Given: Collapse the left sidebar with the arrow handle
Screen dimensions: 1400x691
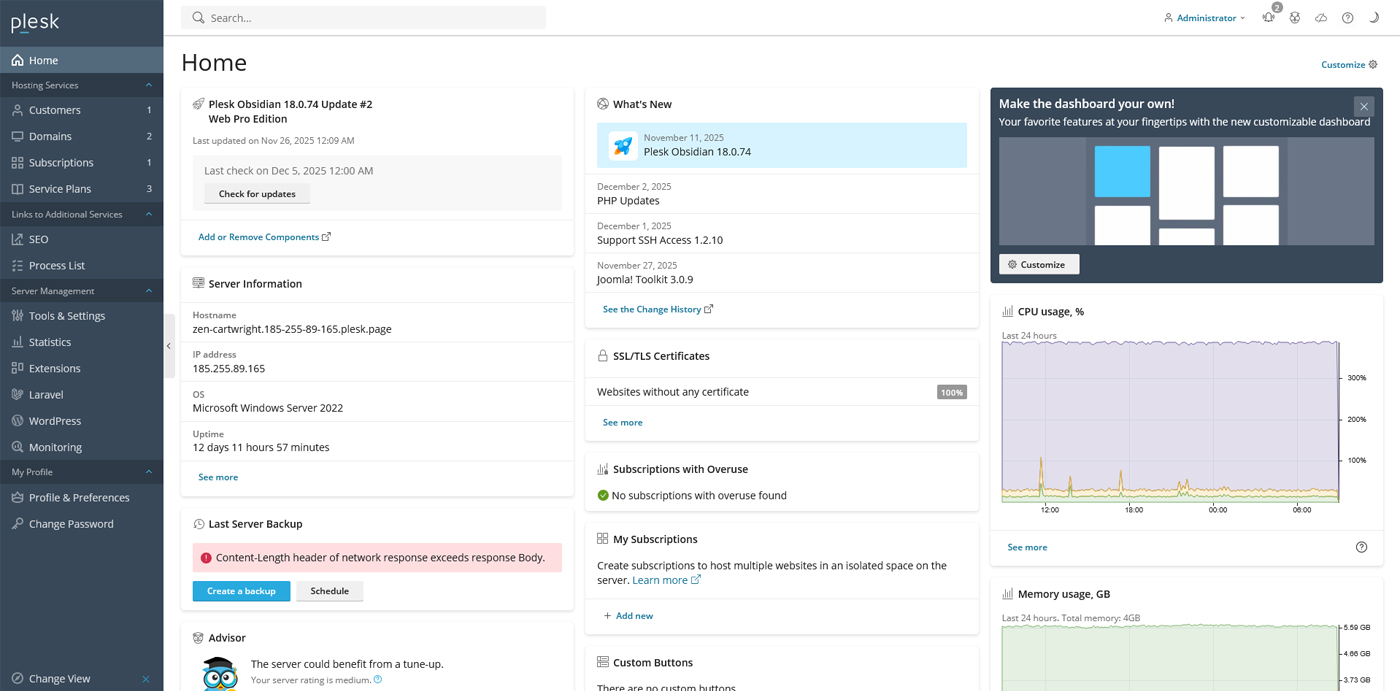Looking at the screenshot, I should (x=169, y=346).
